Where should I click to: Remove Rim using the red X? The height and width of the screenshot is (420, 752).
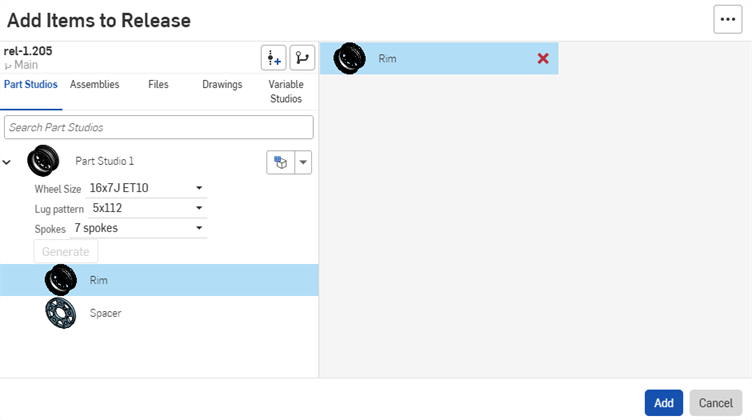(x=543, y=58)
